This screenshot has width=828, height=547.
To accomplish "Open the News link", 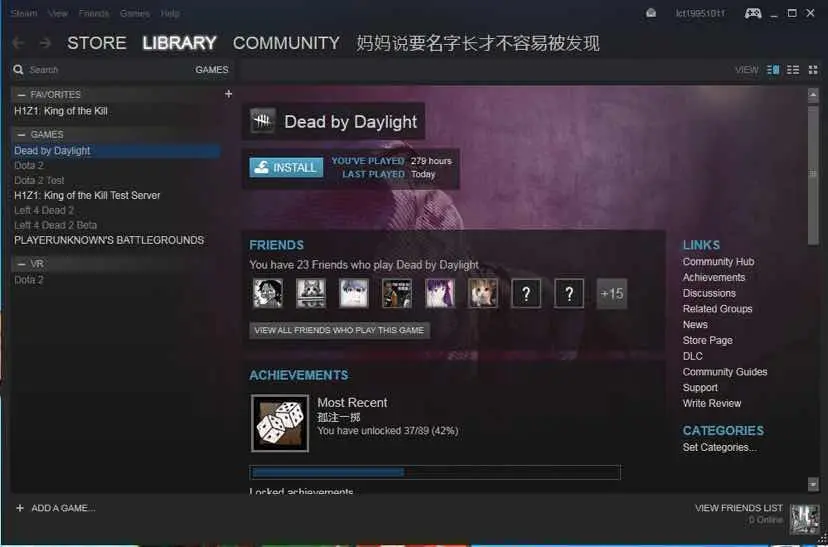I will [695, 325].
